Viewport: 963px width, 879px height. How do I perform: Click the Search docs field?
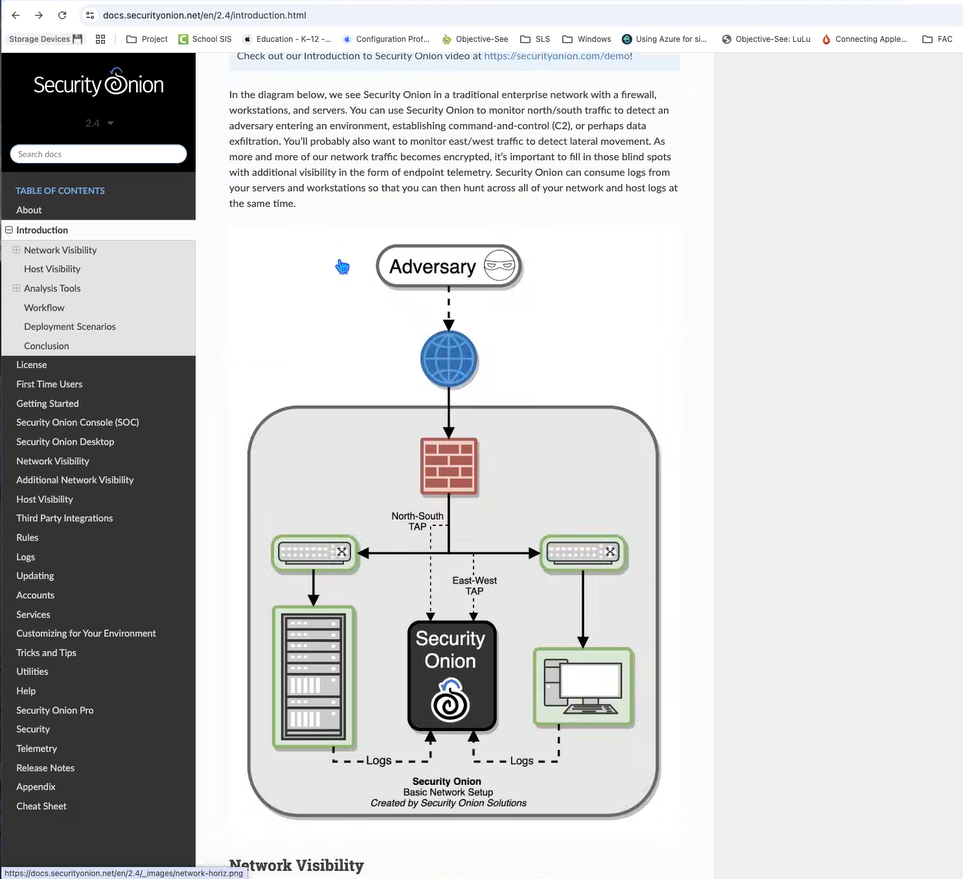click(x=98, y=154)
